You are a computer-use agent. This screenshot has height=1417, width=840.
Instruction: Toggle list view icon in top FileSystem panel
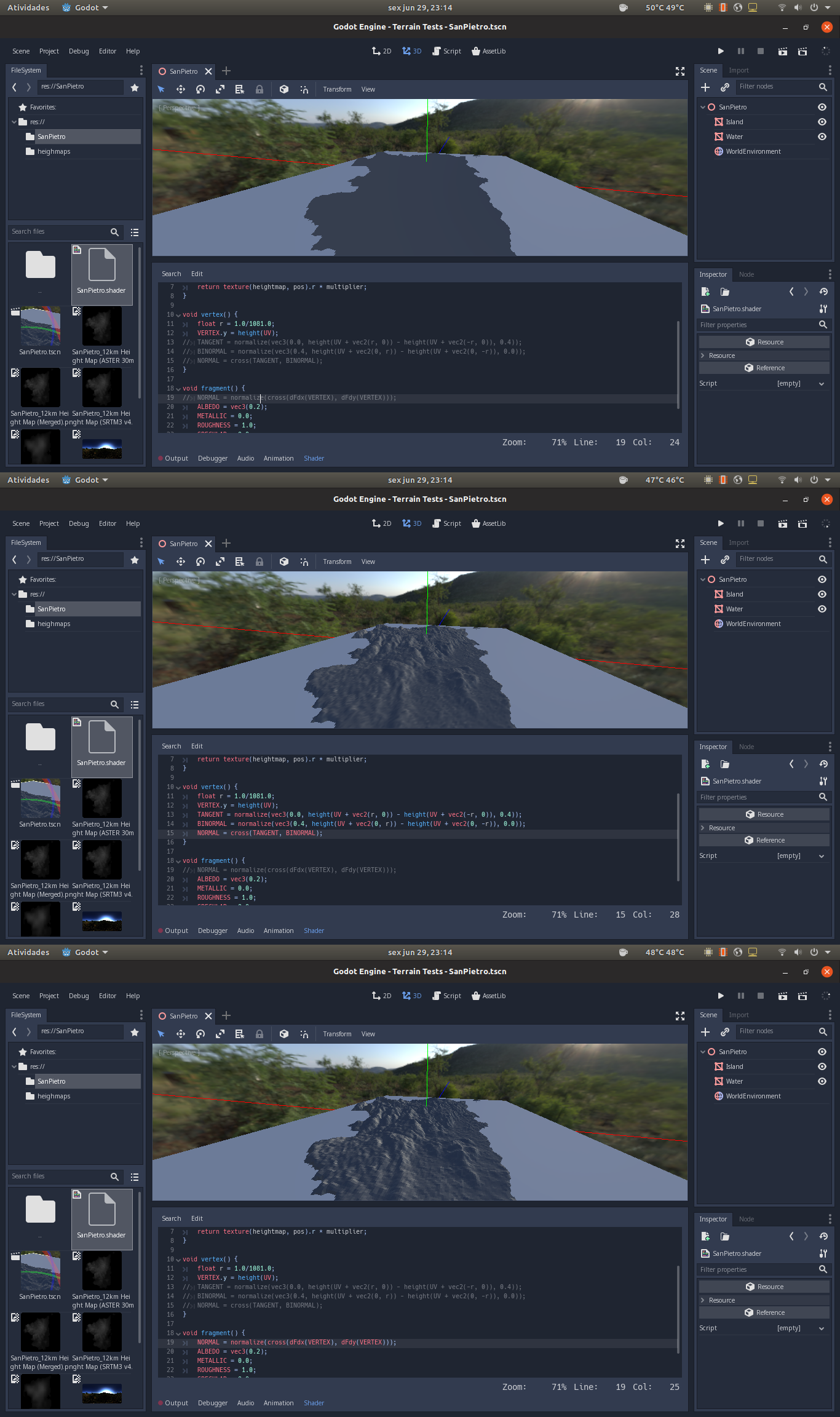tap(135, 232)
